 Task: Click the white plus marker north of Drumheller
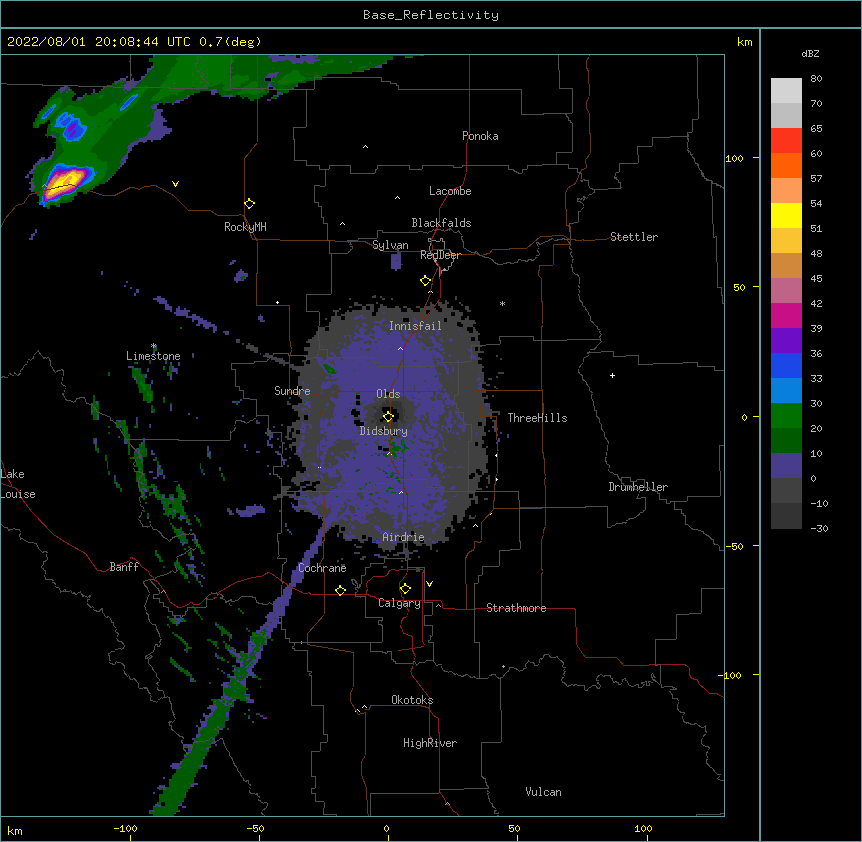tap(612, 375)
